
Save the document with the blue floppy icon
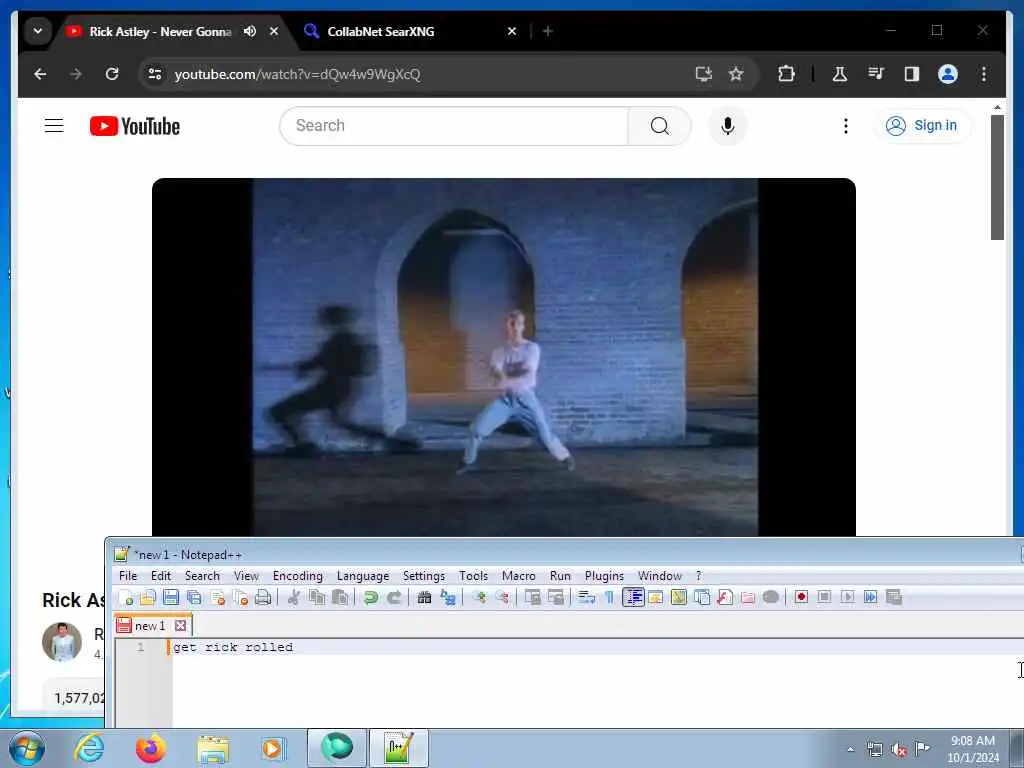(171, 597)
